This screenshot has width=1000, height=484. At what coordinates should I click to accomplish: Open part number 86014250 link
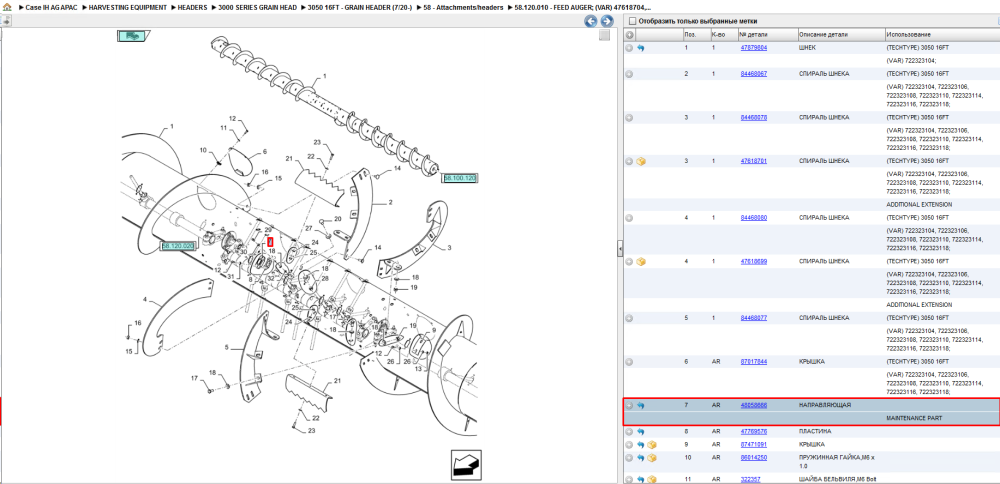pyautogui.click(x=754, y=457)
